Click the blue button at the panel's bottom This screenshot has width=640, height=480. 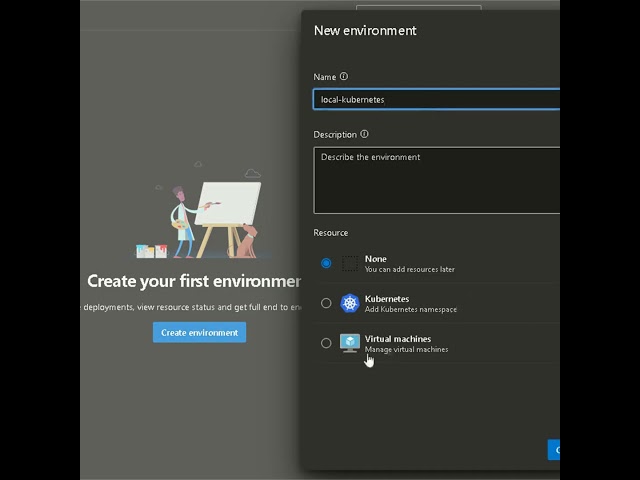(x=554, y=450)
